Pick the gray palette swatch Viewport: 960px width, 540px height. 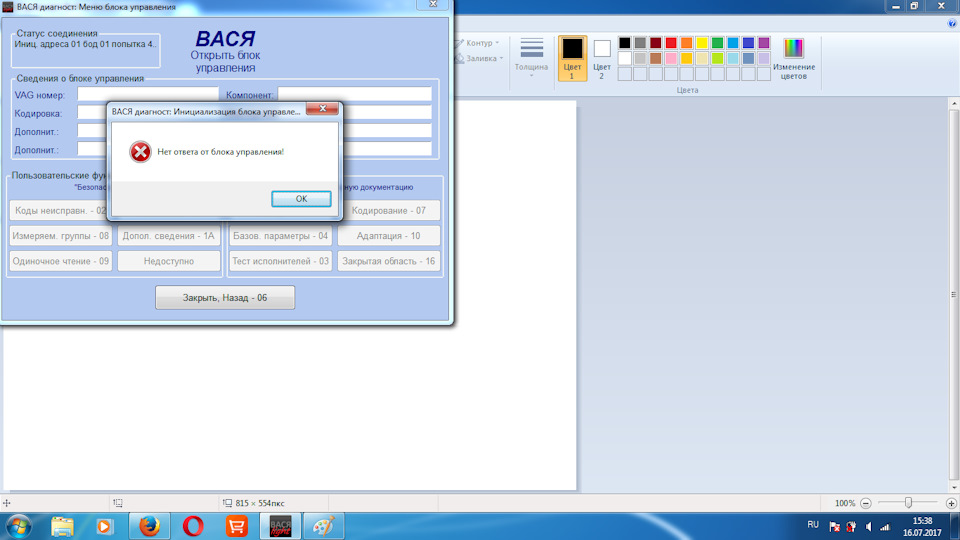click(x=640, y=43)
